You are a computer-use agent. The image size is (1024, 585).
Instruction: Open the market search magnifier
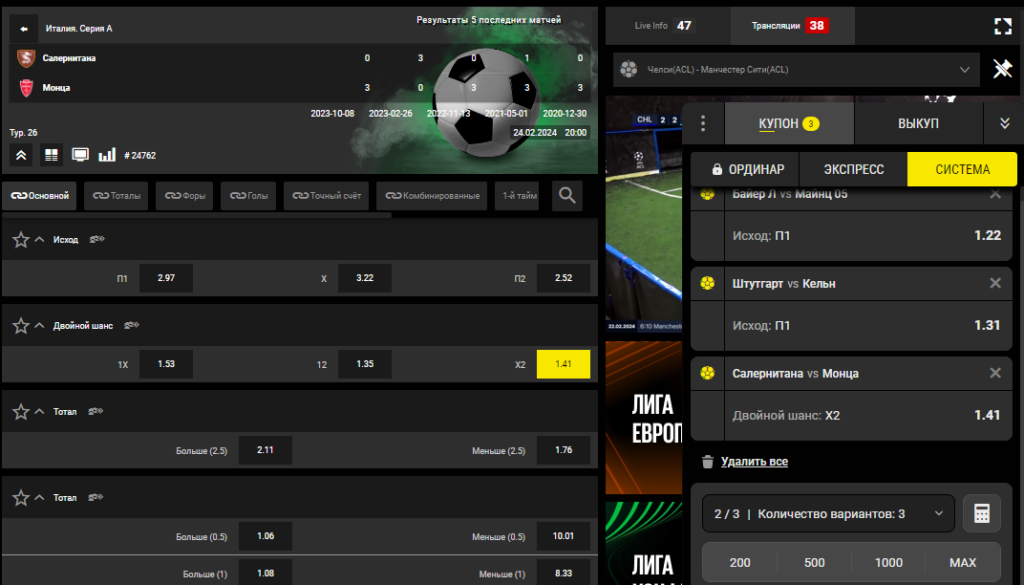coord(567,195)
